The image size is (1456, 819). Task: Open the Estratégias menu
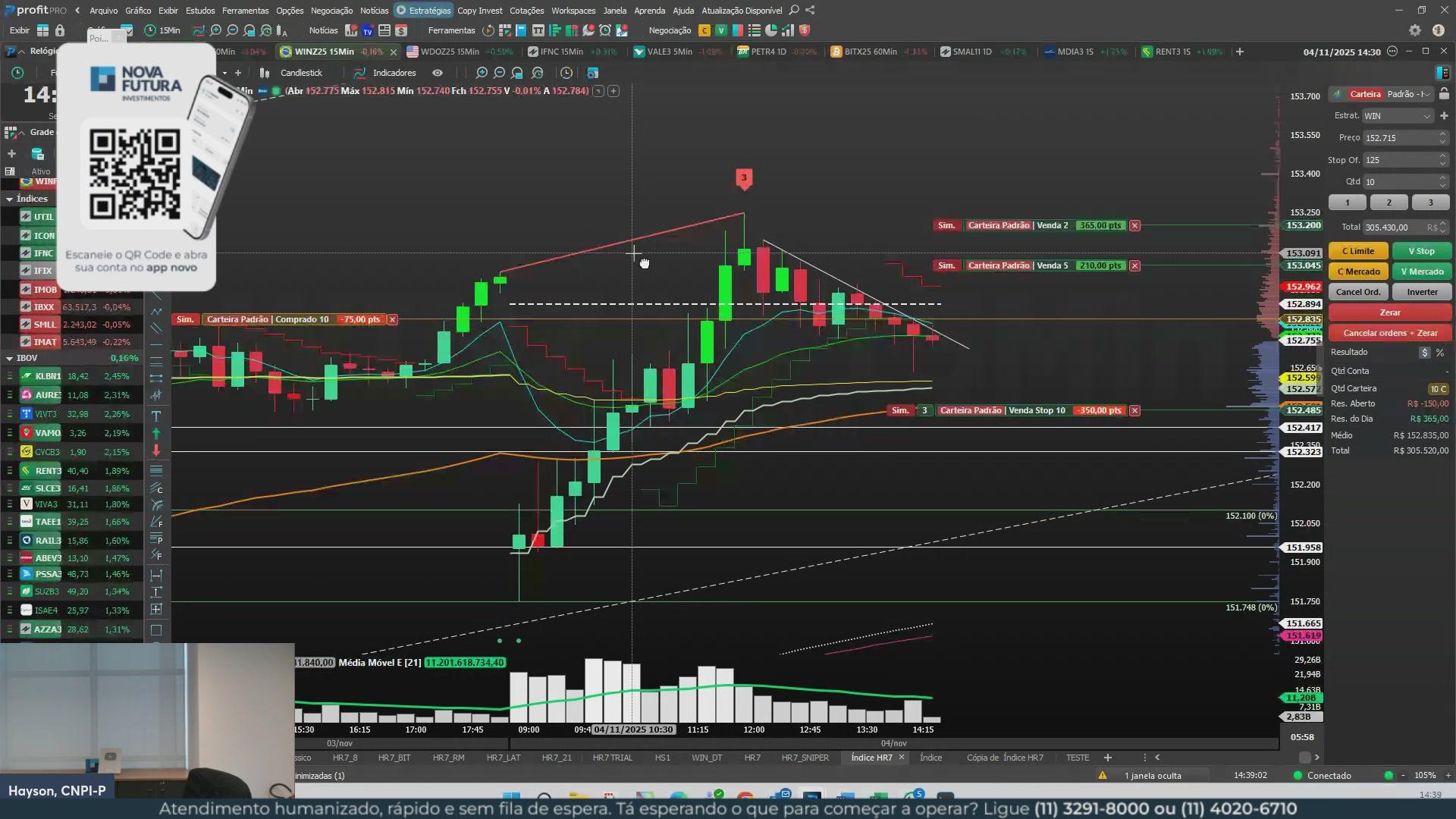point(423,11)
